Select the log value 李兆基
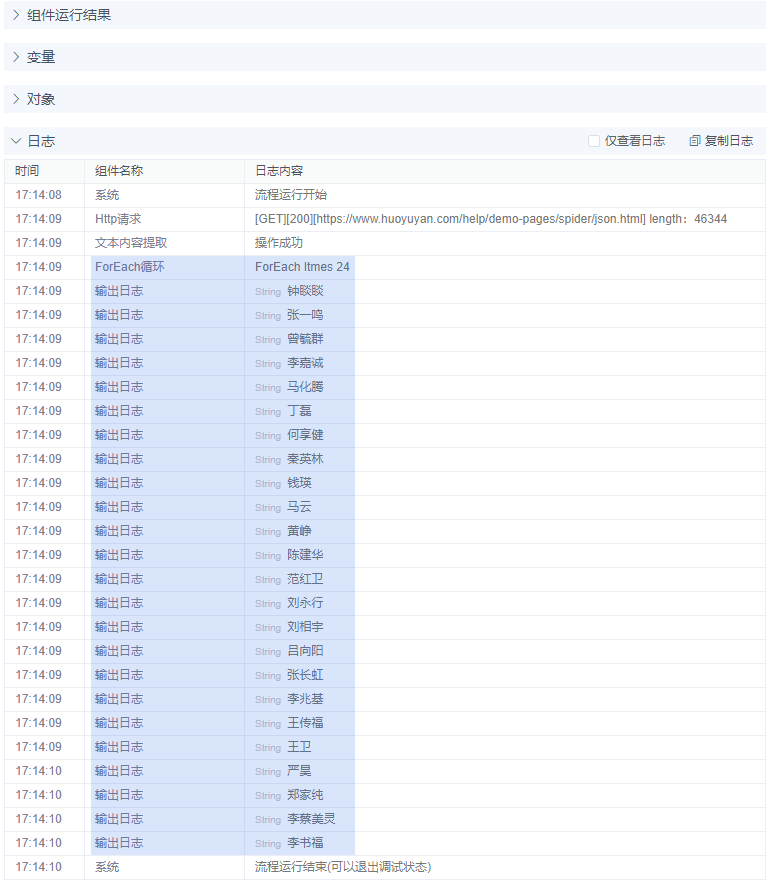The height and width of the screenshot is (883, 770). (305, 699)
